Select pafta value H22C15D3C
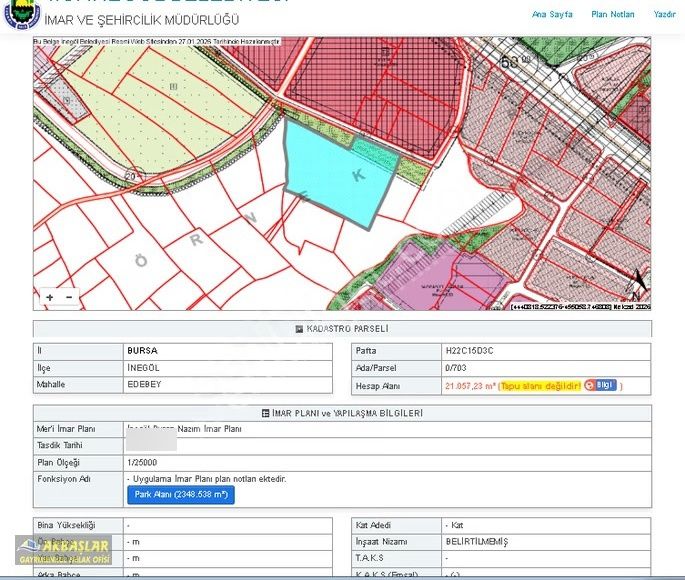The height and width of the screenshot is (580, 685). 470,351
